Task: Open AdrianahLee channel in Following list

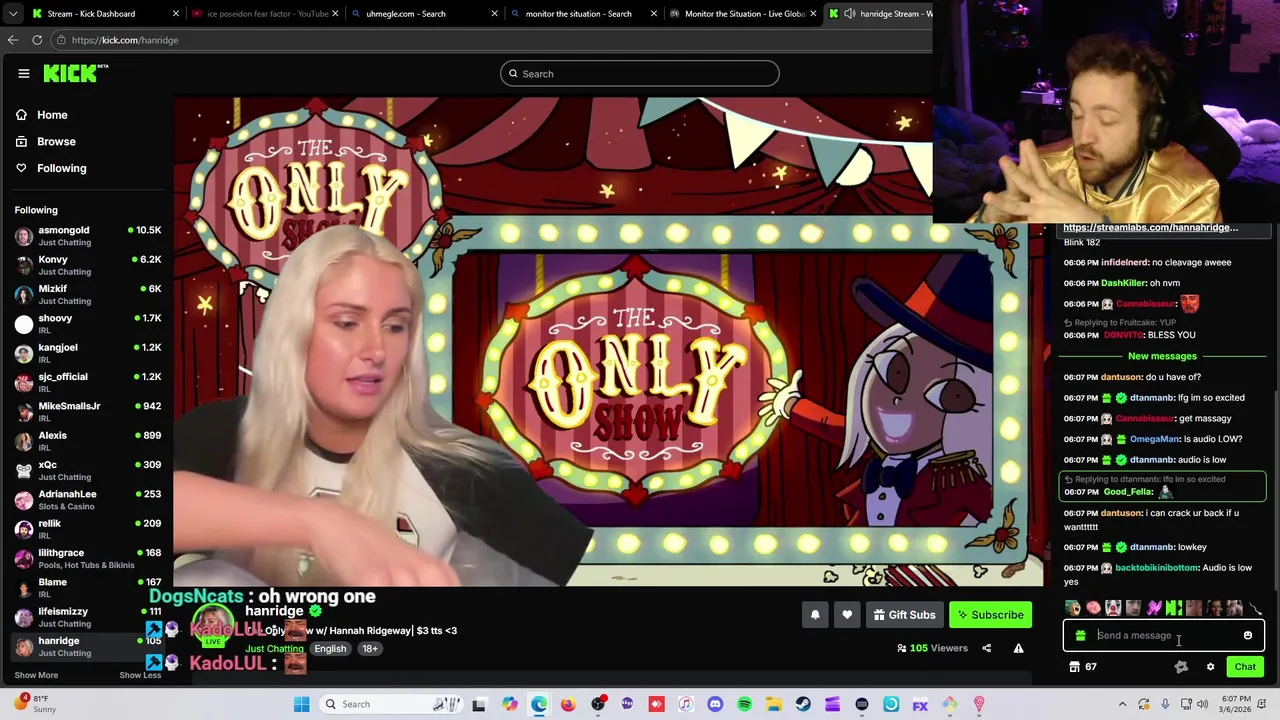Action: (88, 500)
